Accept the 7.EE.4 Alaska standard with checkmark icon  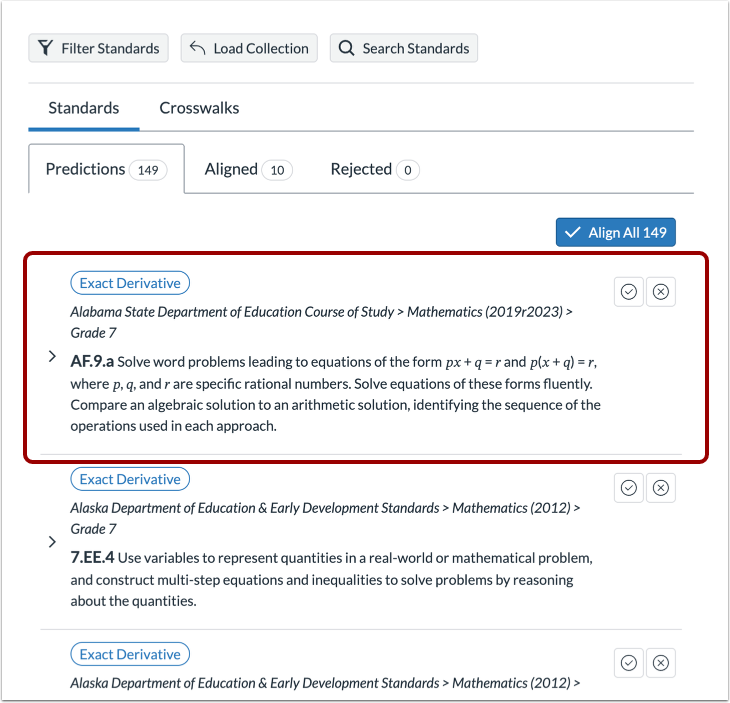[x=629, y=488]
